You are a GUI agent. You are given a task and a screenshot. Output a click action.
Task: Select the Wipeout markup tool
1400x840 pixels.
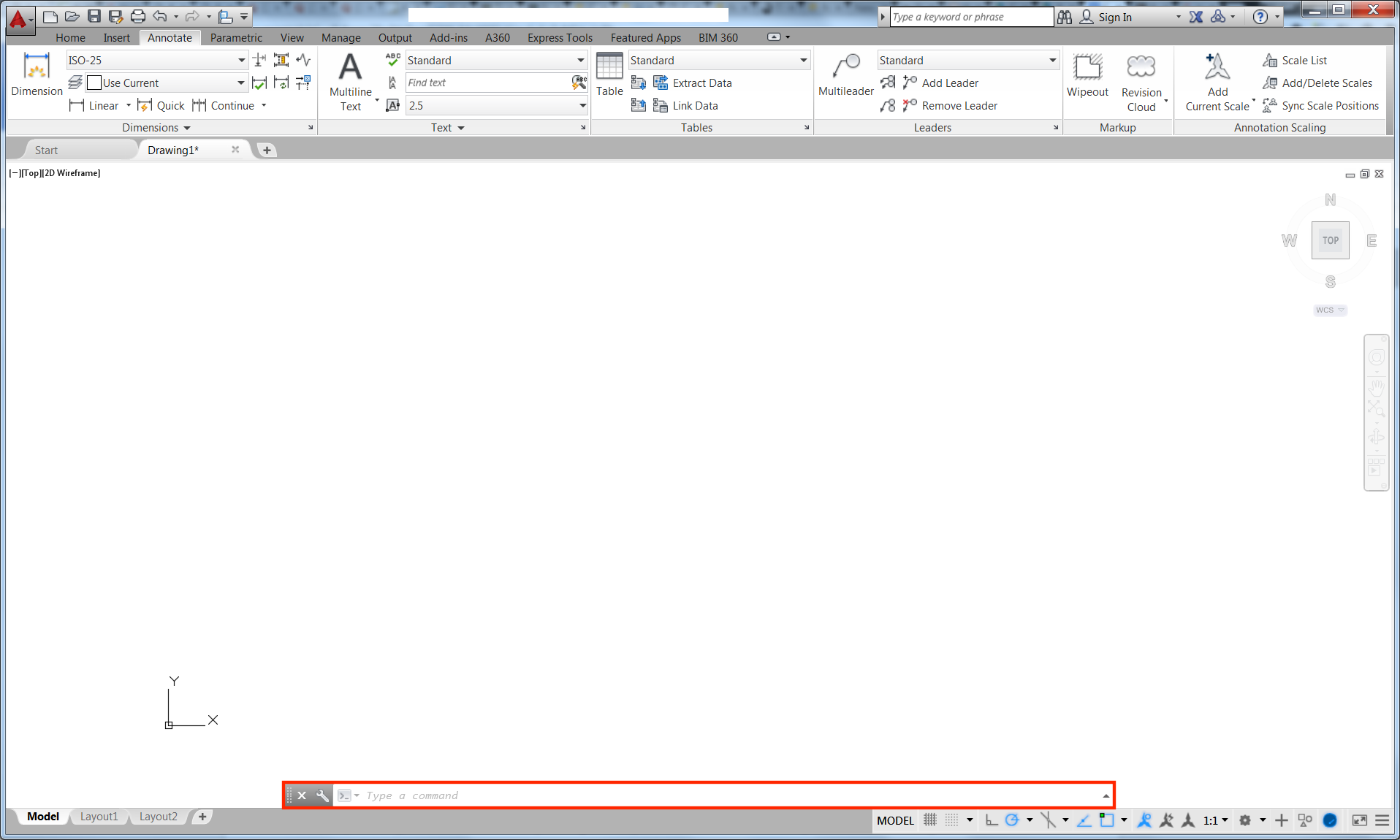pos(1087,75)
